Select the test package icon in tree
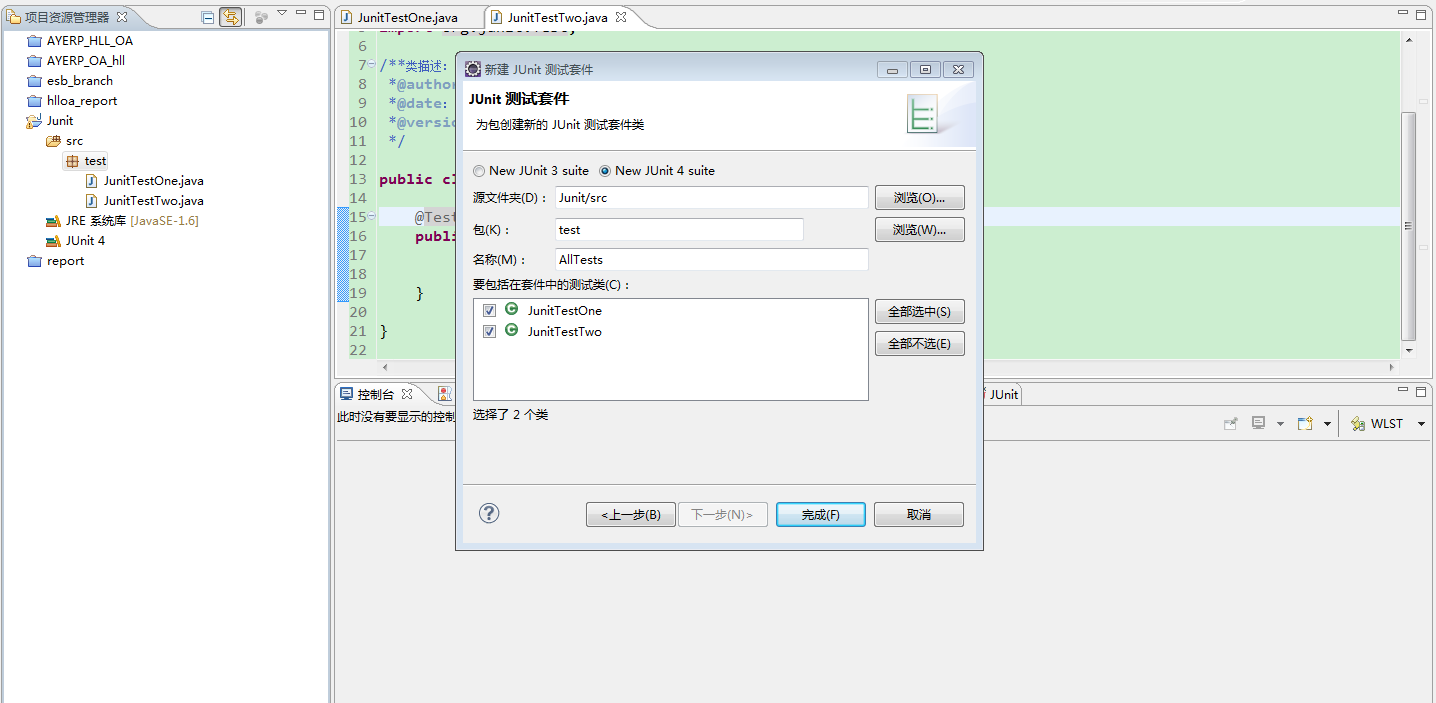Image resolution: width=1436 pixels, height=703 pixels. (x=71, y=161)
